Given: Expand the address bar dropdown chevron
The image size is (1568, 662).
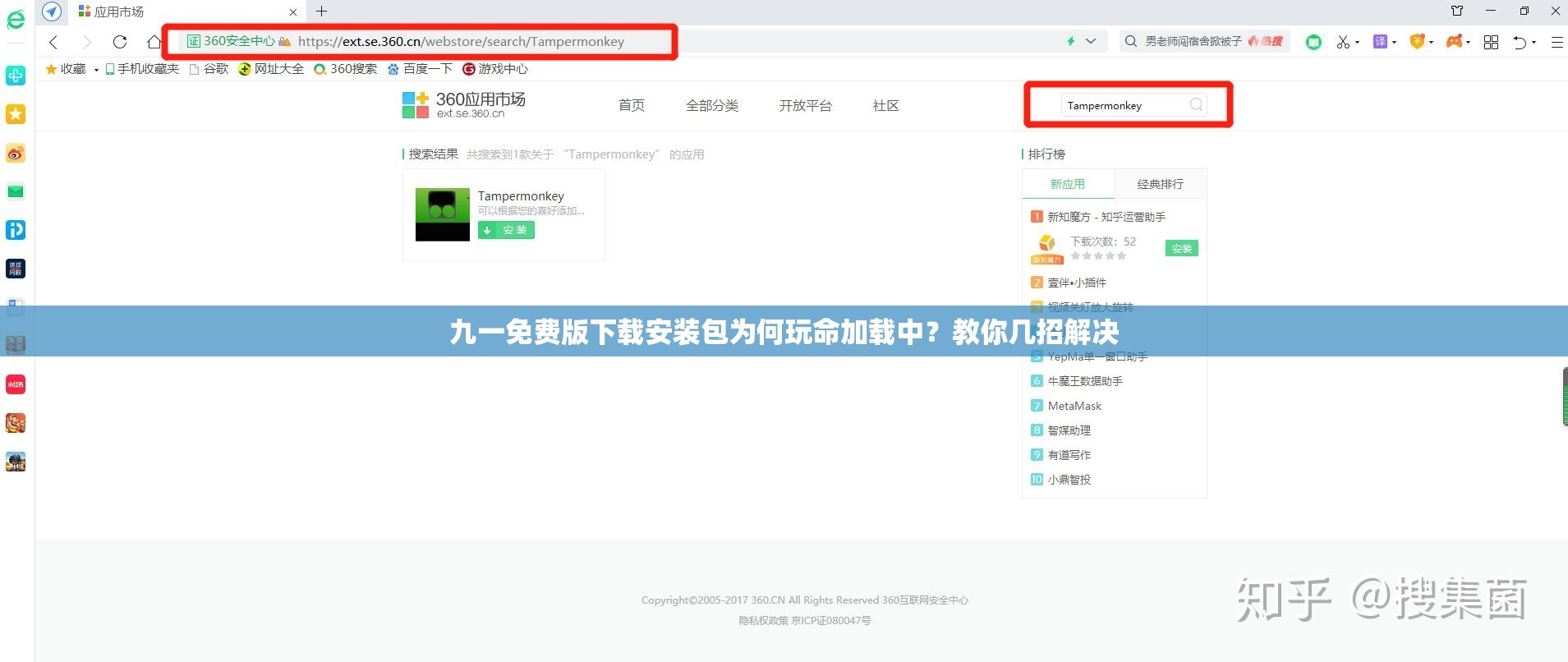Looking at the screenshot, I should coord(1091,41).
